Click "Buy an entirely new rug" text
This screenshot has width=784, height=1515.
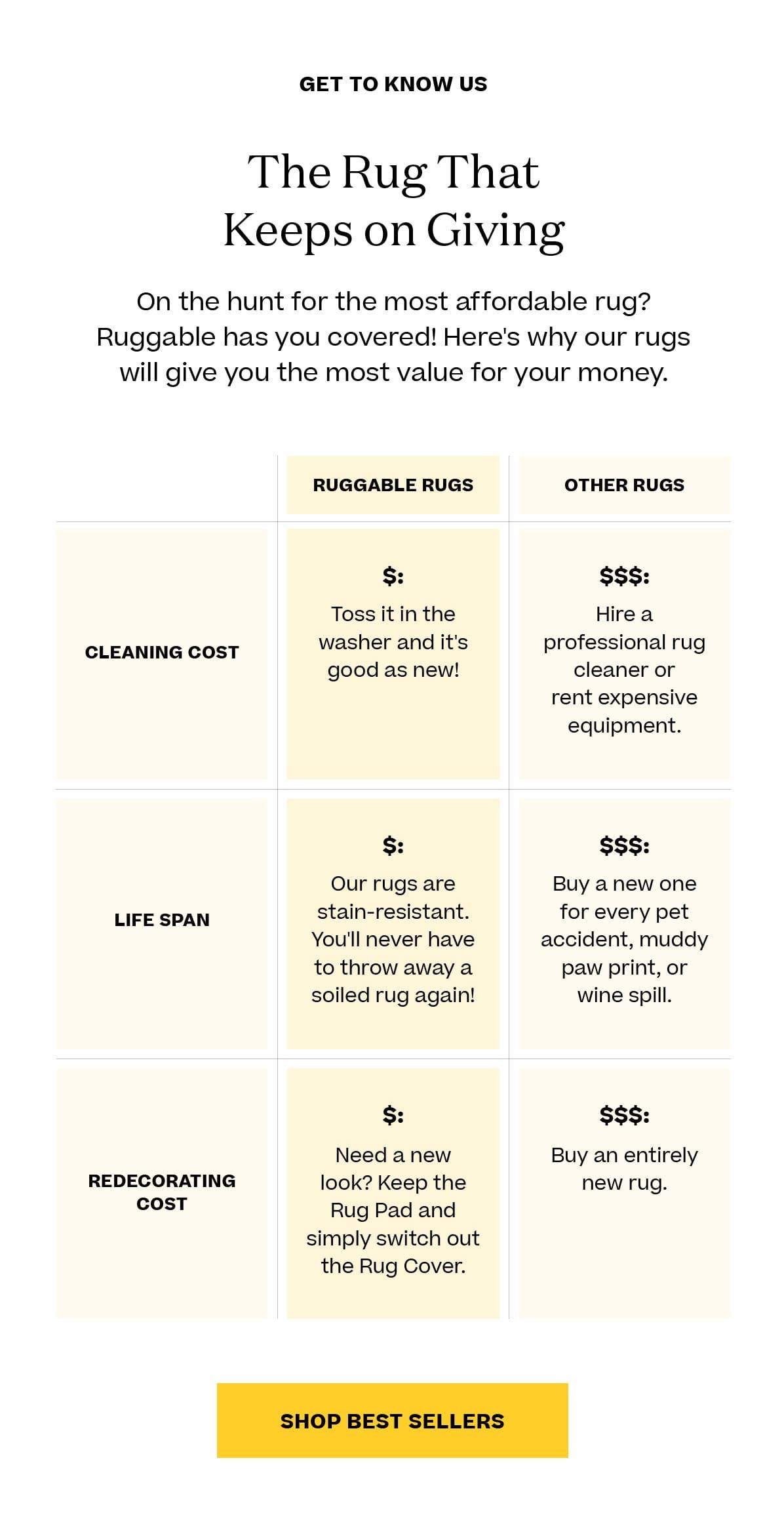pos(624,1169)
